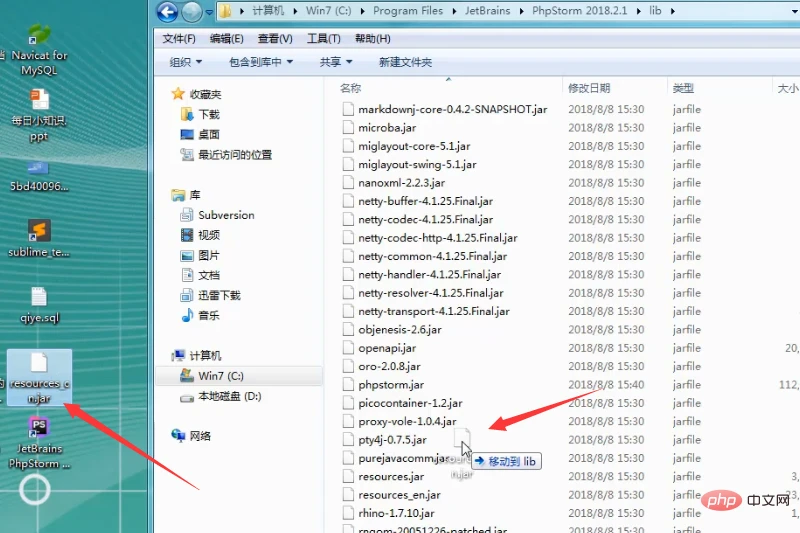Viewport: 800px width, 533px height.
Task: Expand arrow after JetBrains breadcrumb
Action: click(x=521, y=11)
